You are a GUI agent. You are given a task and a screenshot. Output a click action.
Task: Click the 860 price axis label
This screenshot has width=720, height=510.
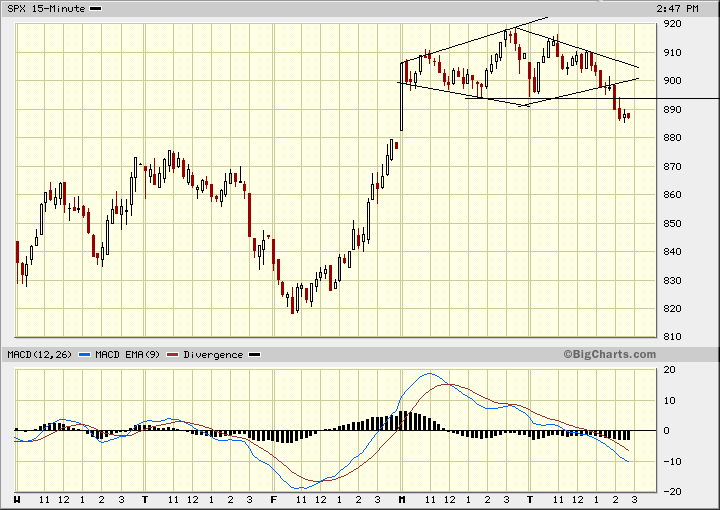672,195
